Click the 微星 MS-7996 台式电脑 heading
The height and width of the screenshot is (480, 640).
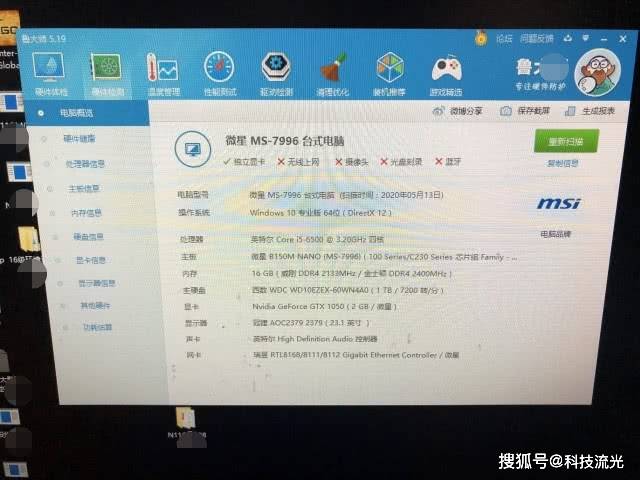point(285,141)
